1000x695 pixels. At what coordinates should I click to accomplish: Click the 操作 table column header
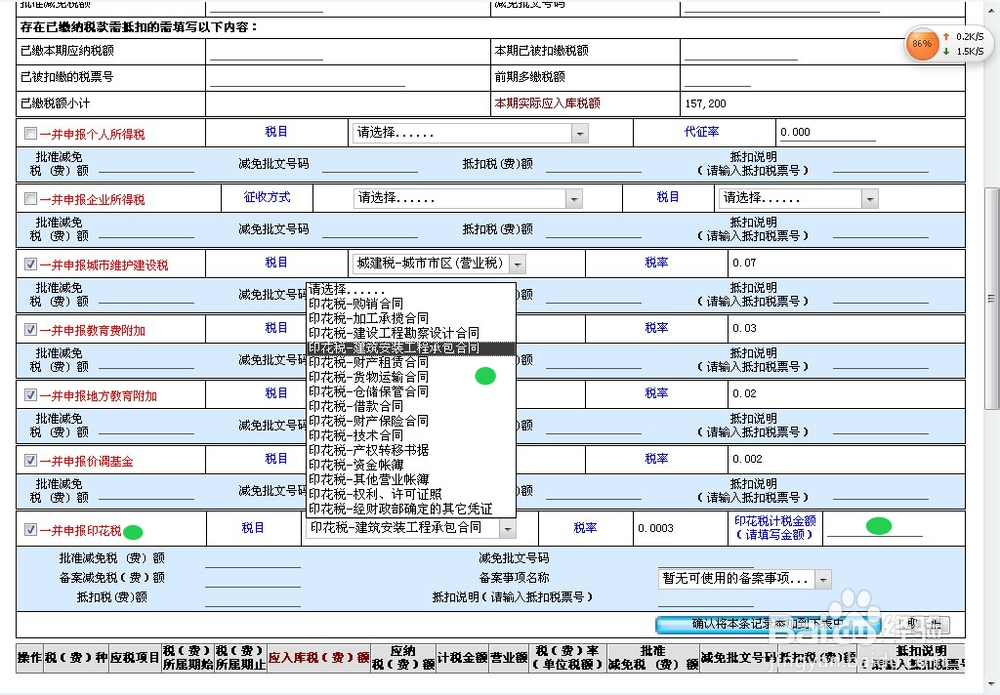tap(29, 657)
